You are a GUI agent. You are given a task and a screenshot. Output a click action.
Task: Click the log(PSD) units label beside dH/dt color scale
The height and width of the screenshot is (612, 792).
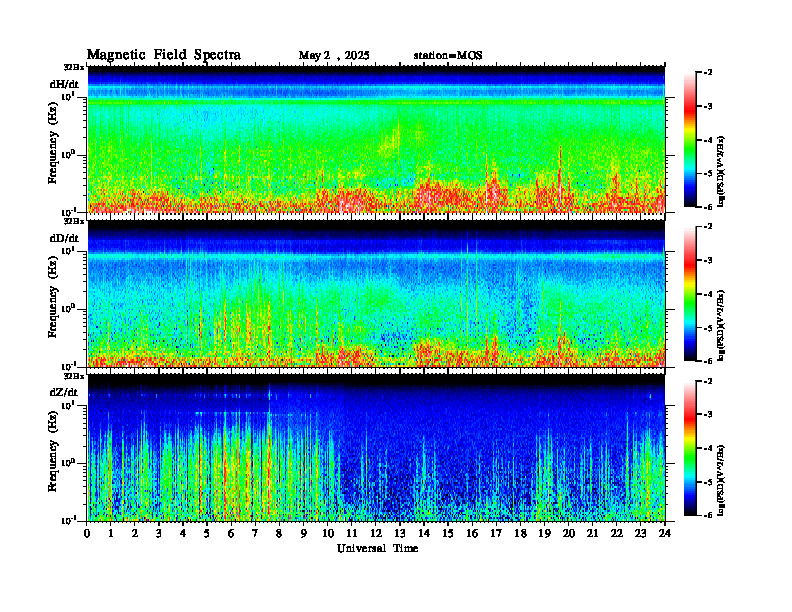click(721, 171)
